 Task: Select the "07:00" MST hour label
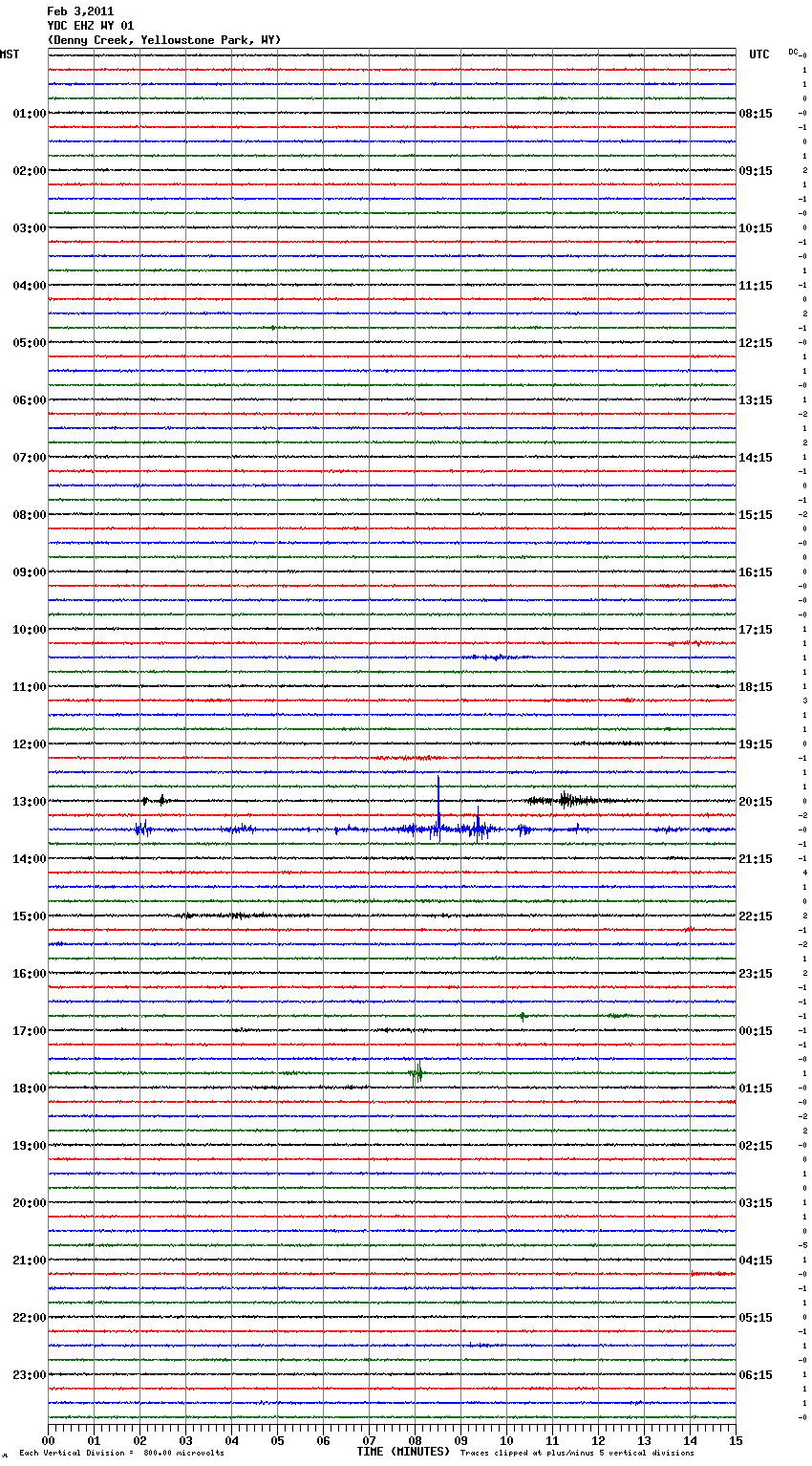[30, 458]
